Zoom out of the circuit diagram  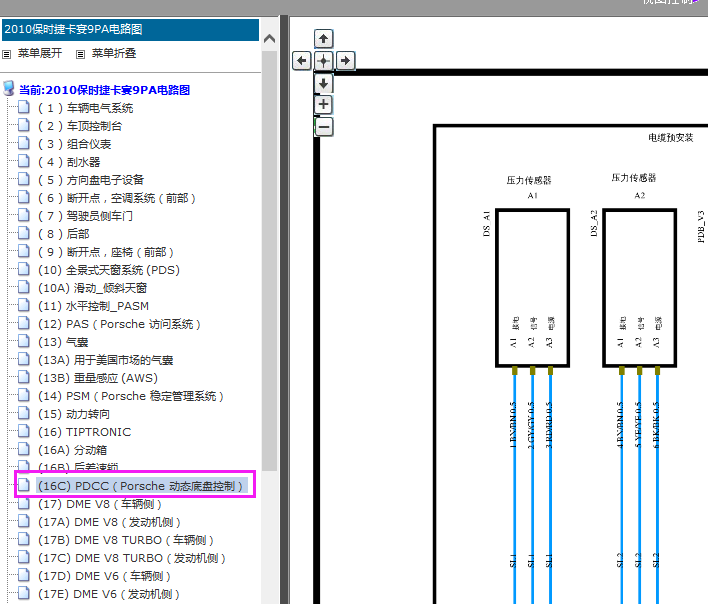pos(323,127)
